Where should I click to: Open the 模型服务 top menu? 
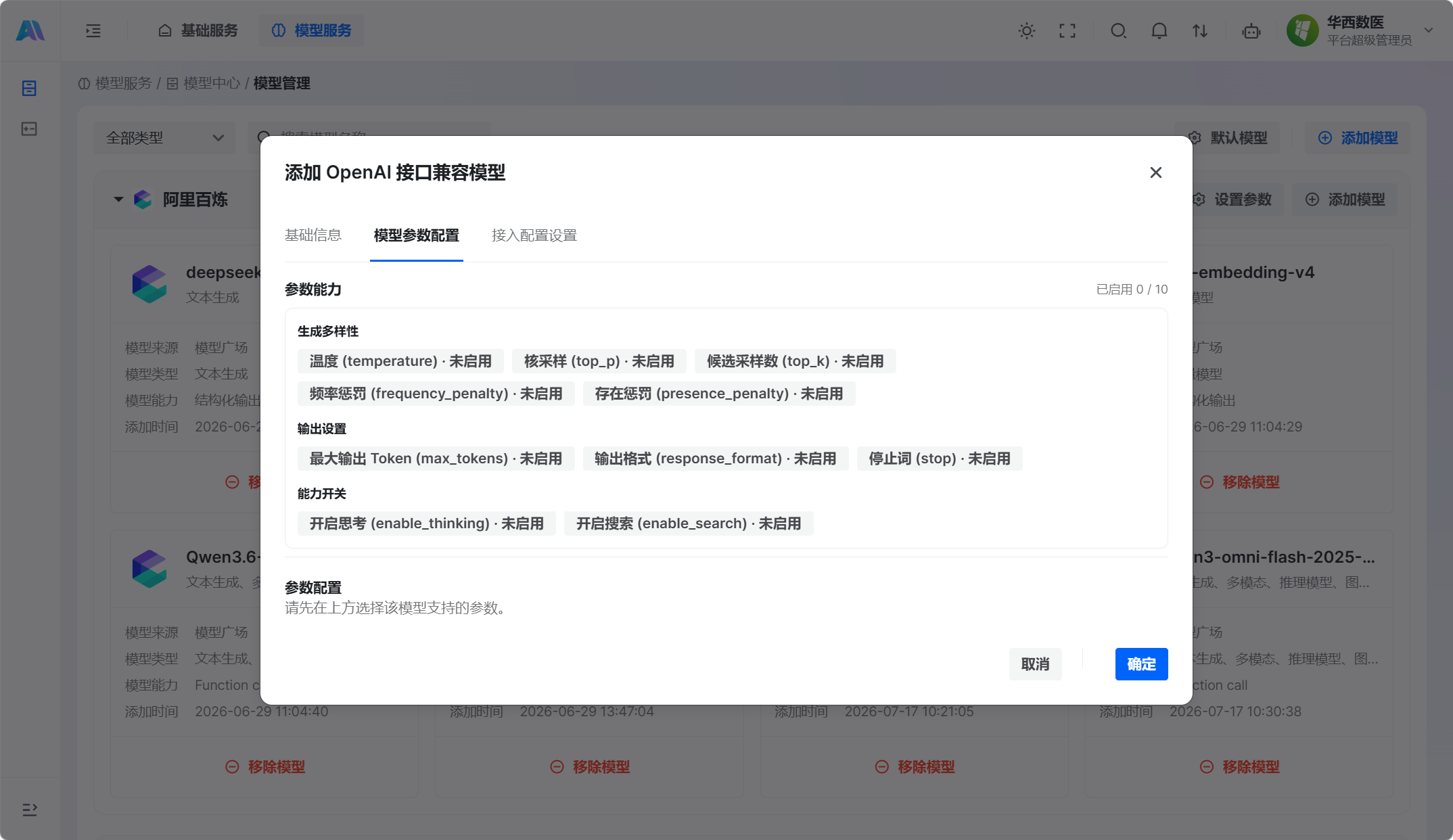[311, 30]
